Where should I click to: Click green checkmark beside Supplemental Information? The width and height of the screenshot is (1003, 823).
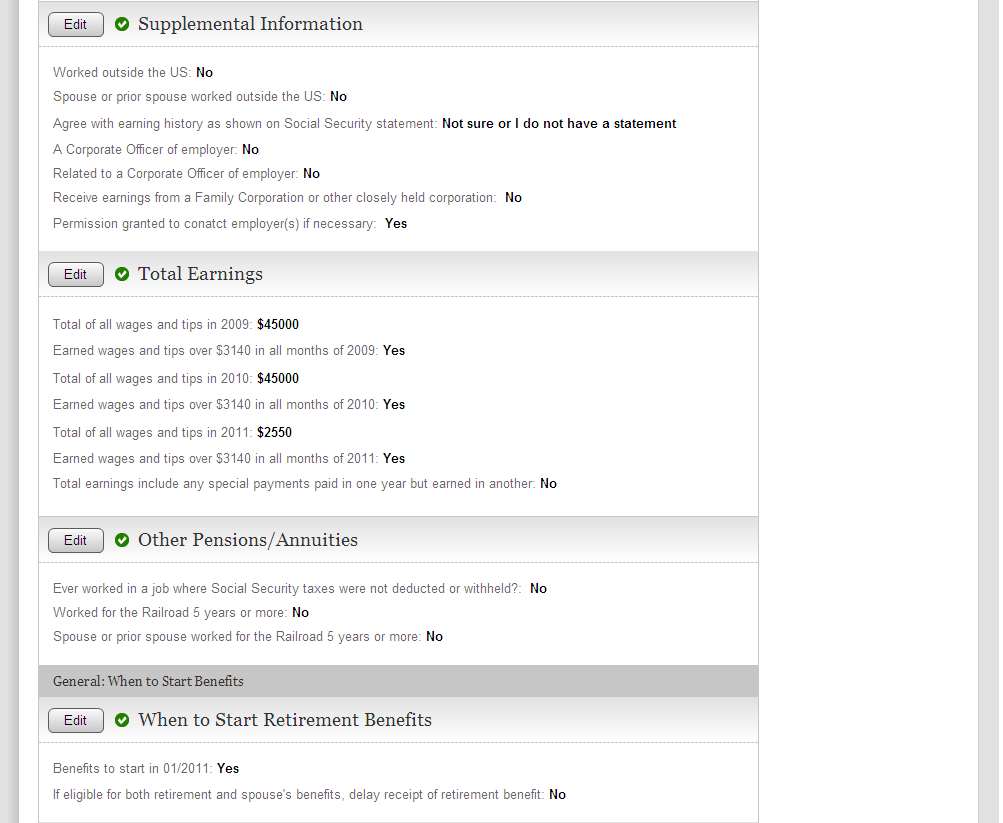[x=122, y=24]
